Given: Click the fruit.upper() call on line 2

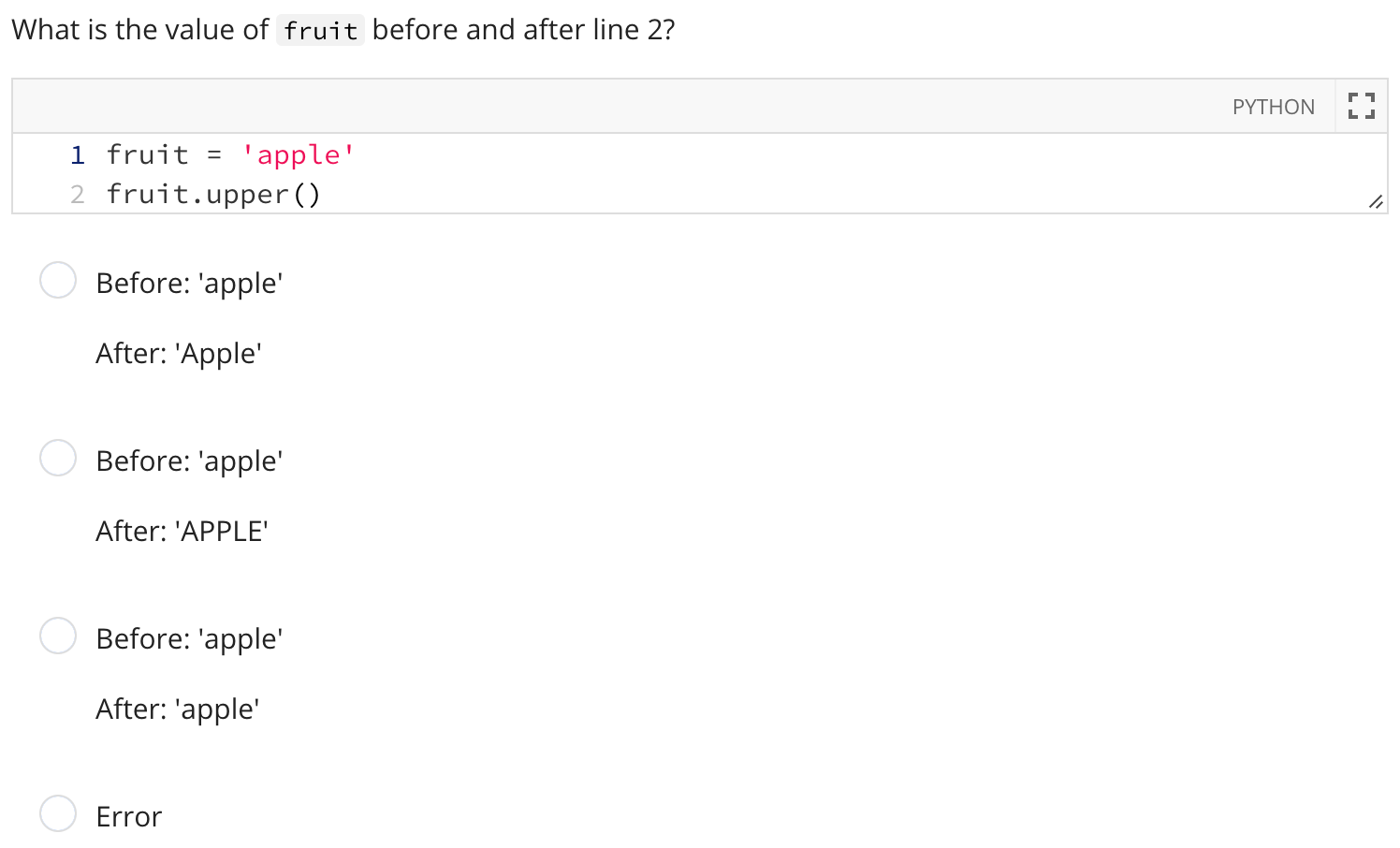Looking at the screenshot, I should (213, 194).
